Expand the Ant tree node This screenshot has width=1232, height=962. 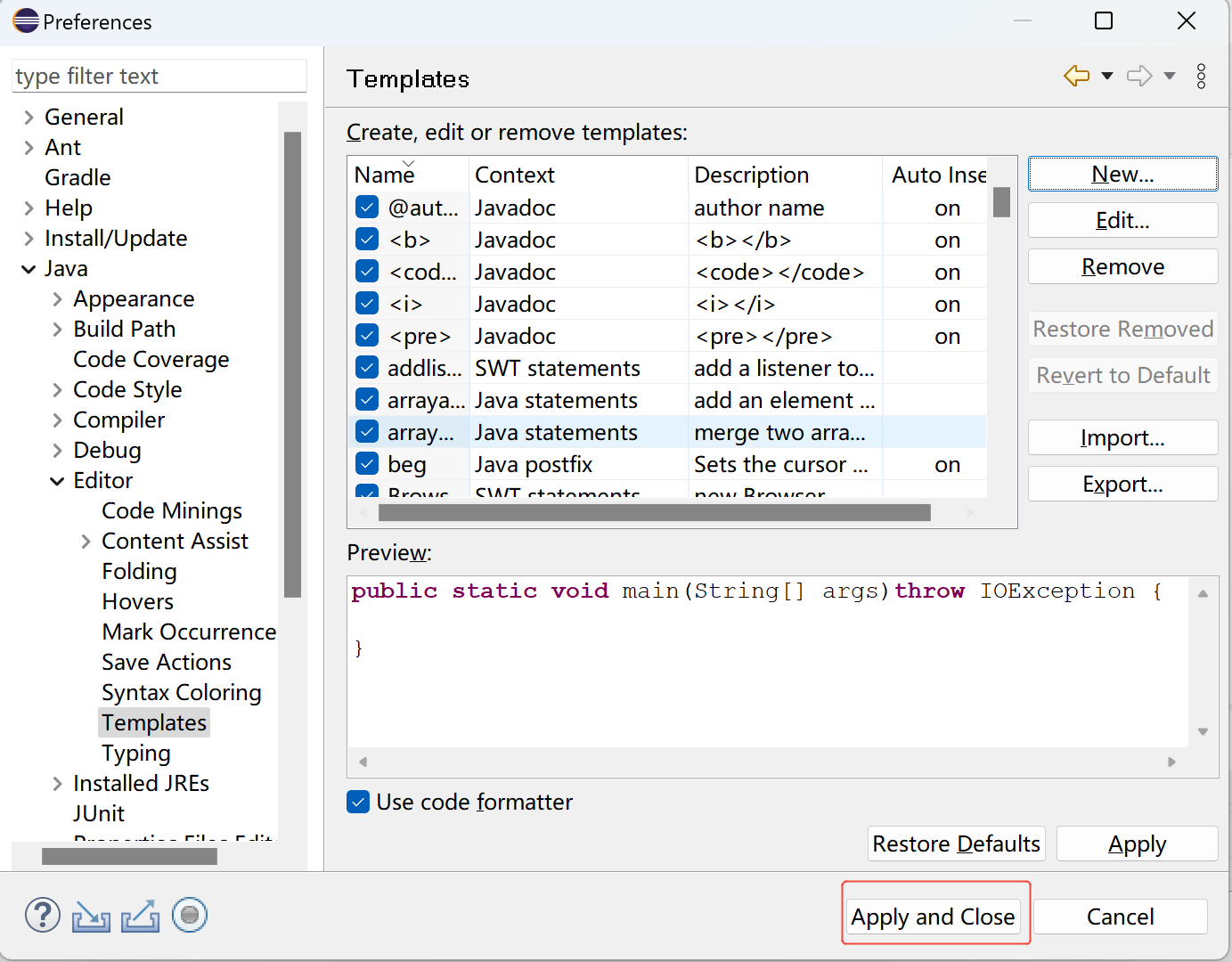pyautogui.click(x=29, y=148)
